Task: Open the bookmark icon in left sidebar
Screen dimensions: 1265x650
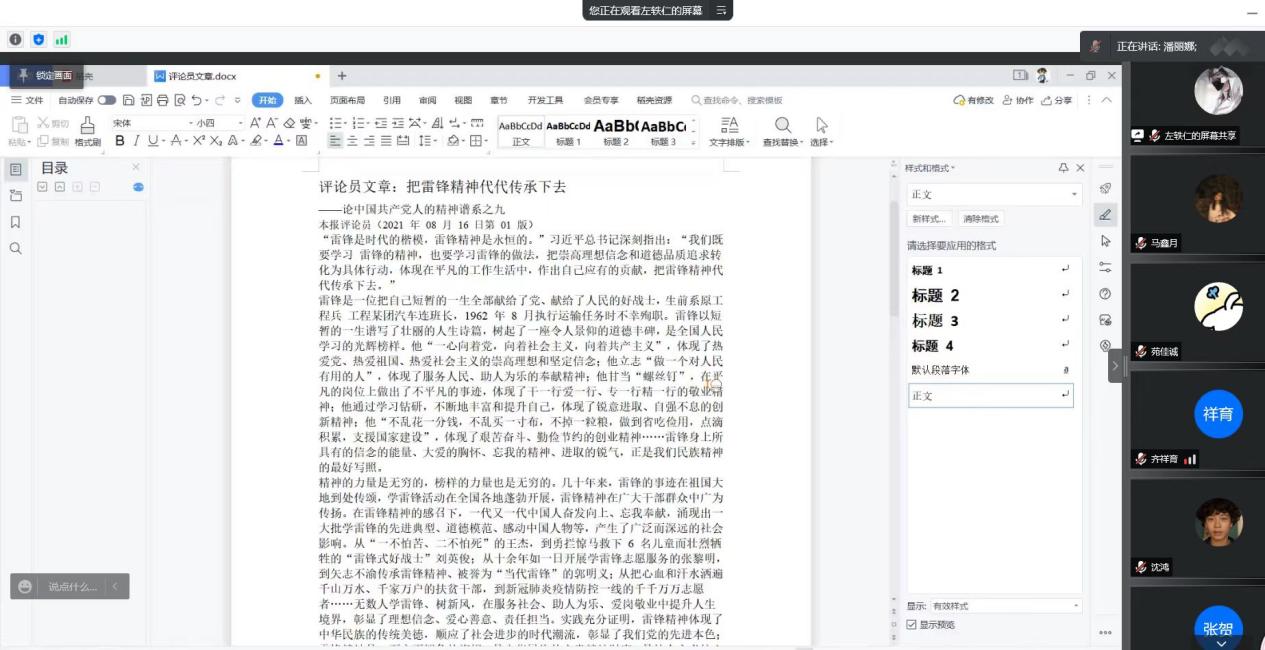Action: [15, 222]
